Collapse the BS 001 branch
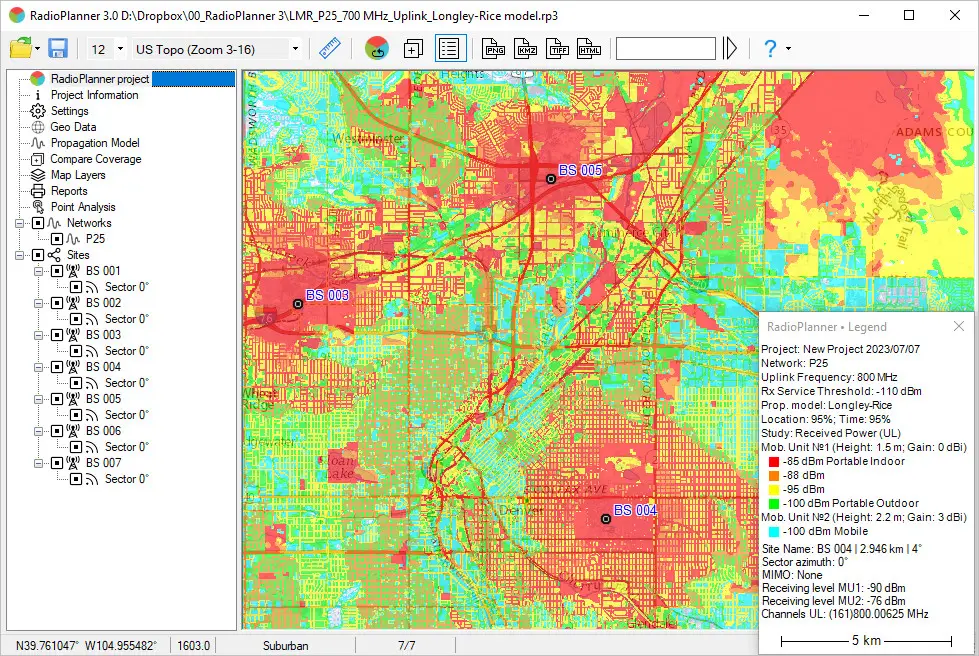The width and height of the screenshot is (979, 656). coord(39,271)
